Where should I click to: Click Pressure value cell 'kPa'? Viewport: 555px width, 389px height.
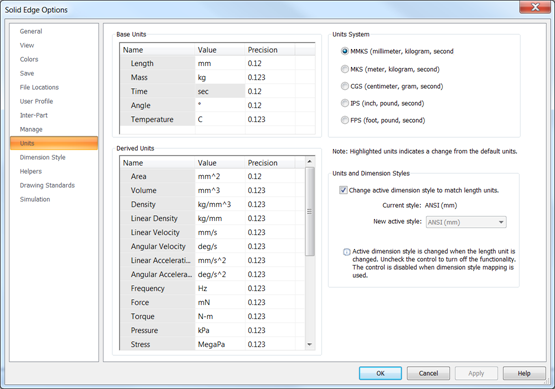[x=220, y=330]
